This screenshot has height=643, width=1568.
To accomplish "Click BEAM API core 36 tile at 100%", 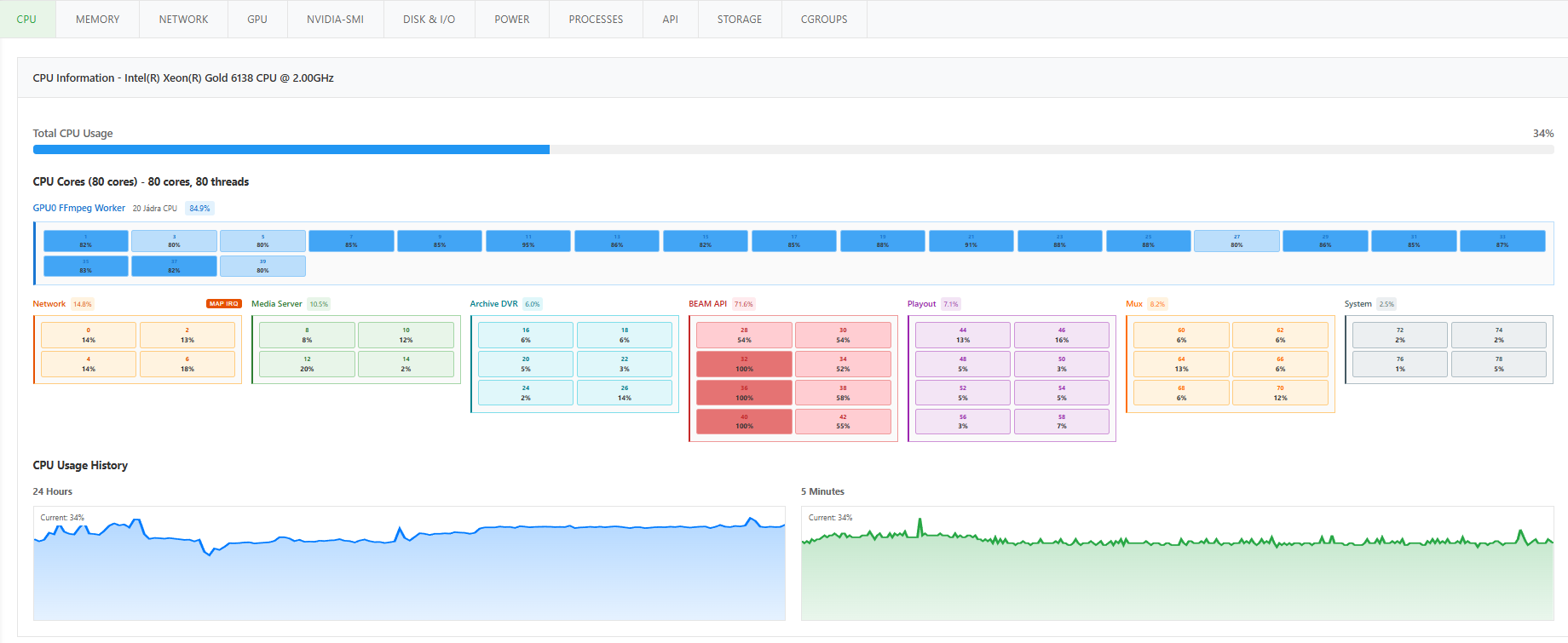I will (744, 393).
